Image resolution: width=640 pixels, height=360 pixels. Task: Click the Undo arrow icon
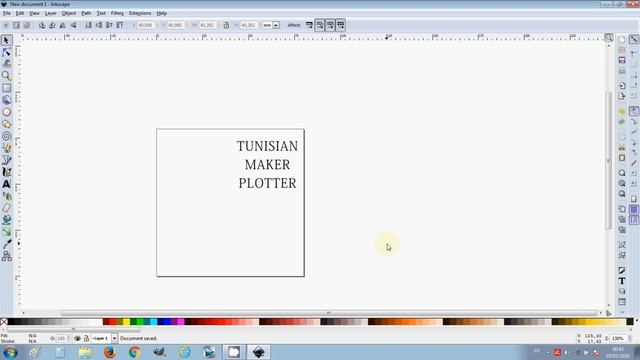622,111
